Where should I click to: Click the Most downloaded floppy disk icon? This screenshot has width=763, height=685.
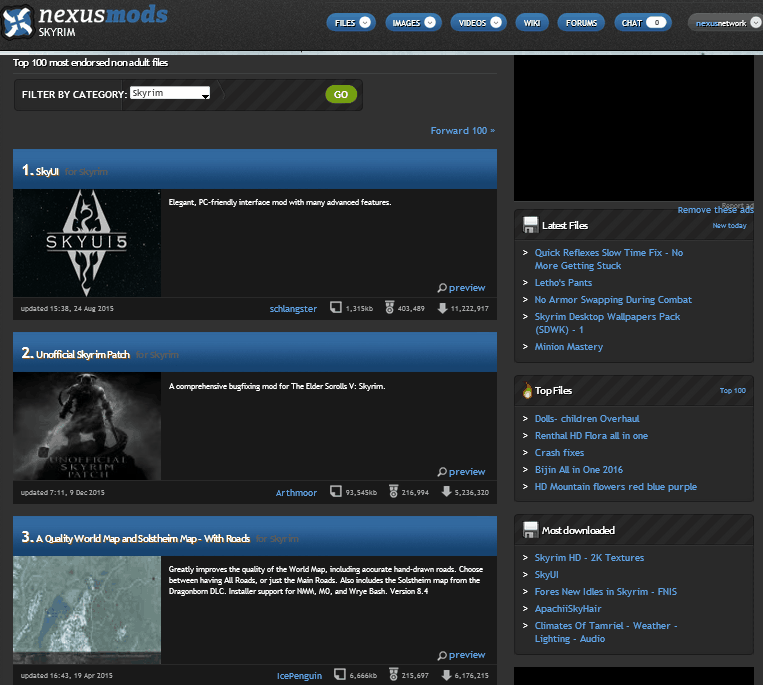530,530
